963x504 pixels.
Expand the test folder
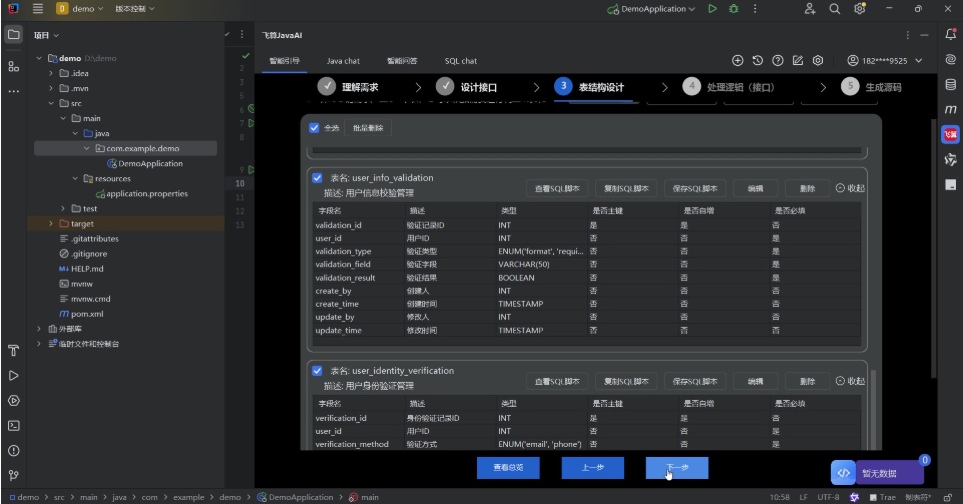[63, 209]
